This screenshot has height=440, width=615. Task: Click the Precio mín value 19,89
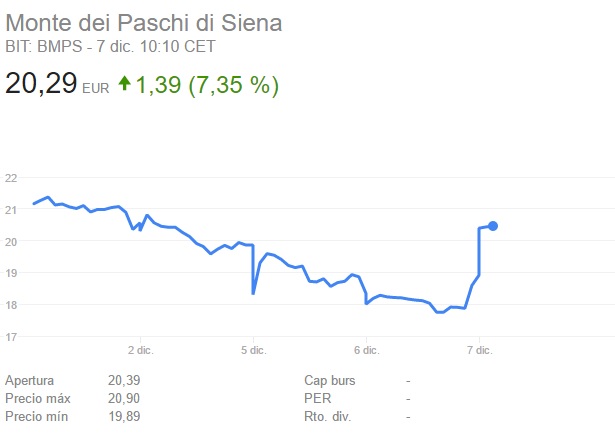click(123, 417)
